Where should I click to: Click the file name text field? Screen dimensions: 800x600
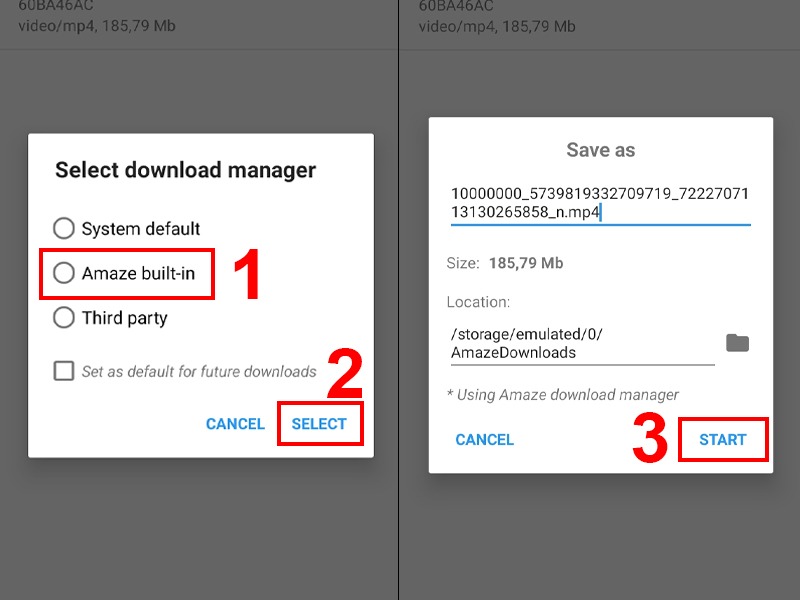pyautogui.click(x=599, y=202)
